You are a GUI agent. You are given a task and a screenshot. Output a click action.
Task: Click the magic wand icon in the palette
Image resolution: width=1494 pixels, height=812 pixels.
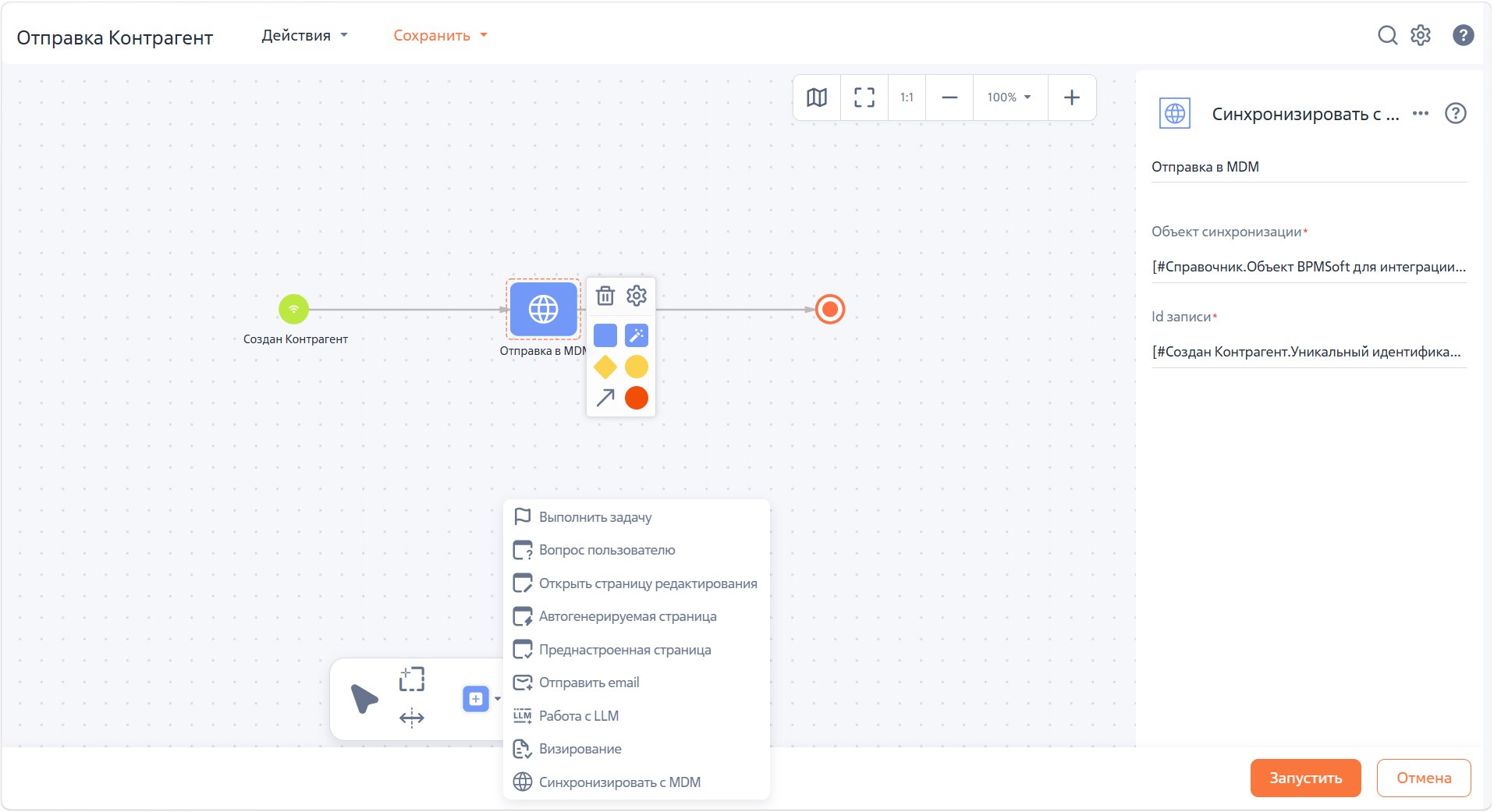(x=637, y=335)
